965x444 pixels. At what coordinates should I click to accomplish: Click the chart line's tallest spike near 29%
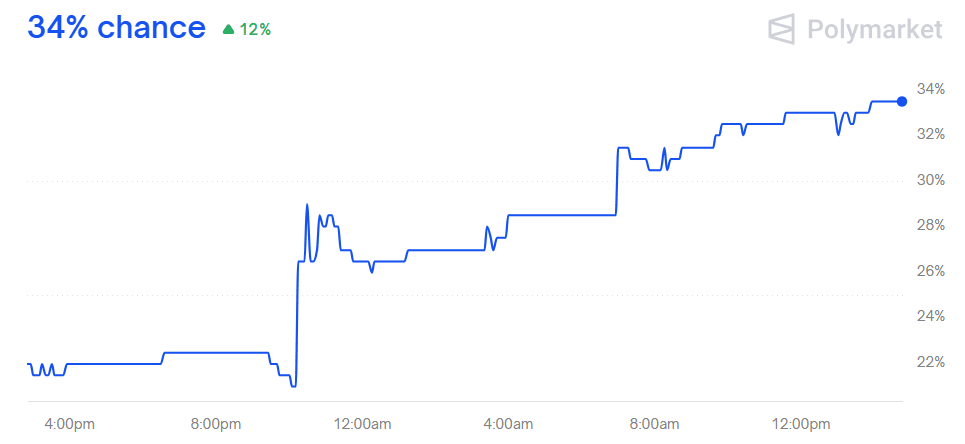click(x=306, y=205)
